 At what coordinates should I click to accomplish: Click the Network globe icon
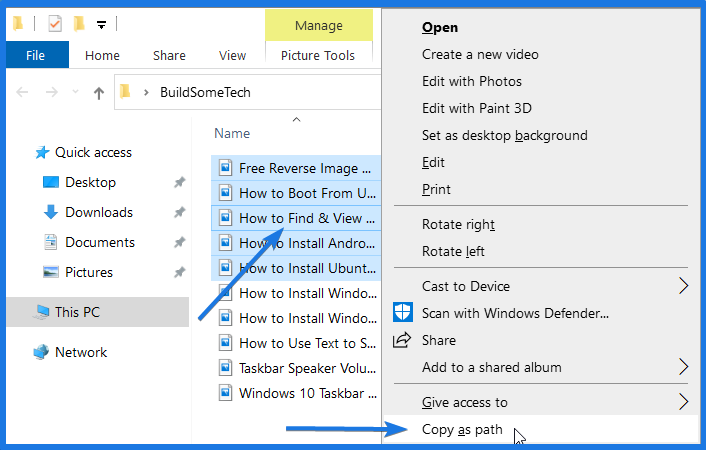pyautogui.click(x=41, y=352)
